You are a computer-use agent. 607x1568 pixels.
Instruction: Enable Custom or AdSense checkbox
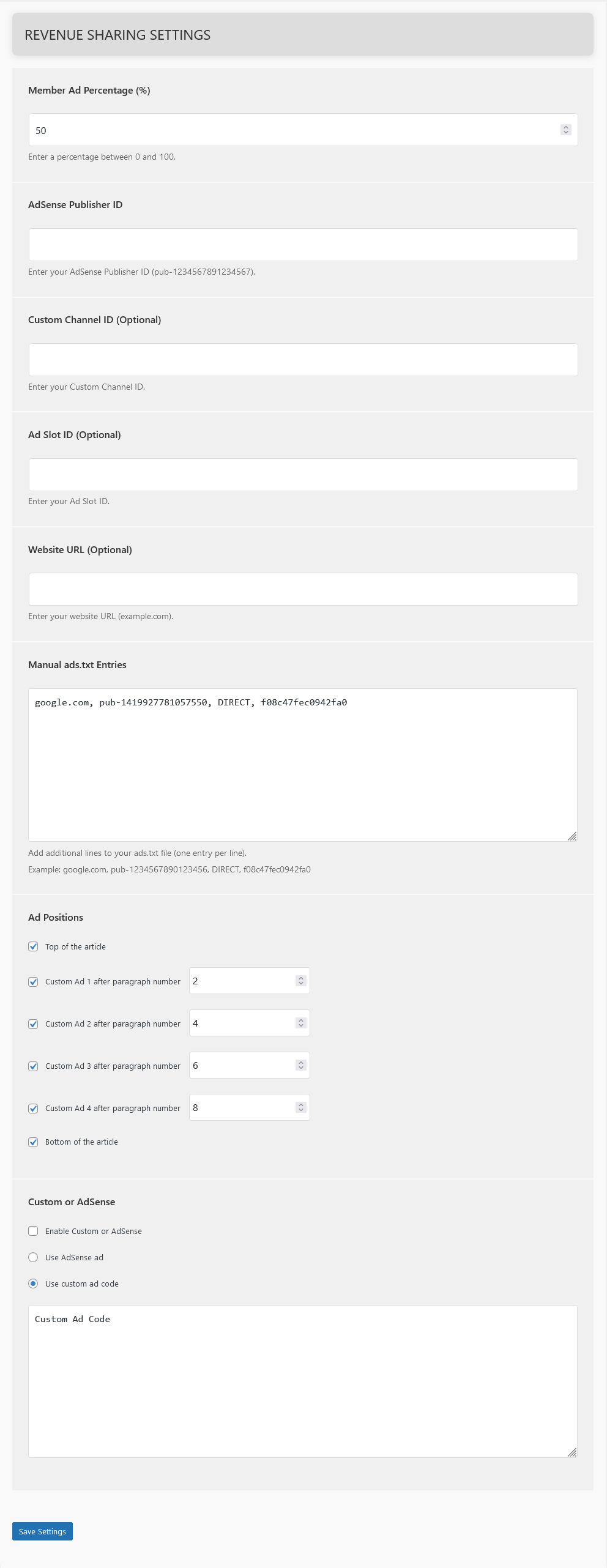click(x=33, y=1231)
